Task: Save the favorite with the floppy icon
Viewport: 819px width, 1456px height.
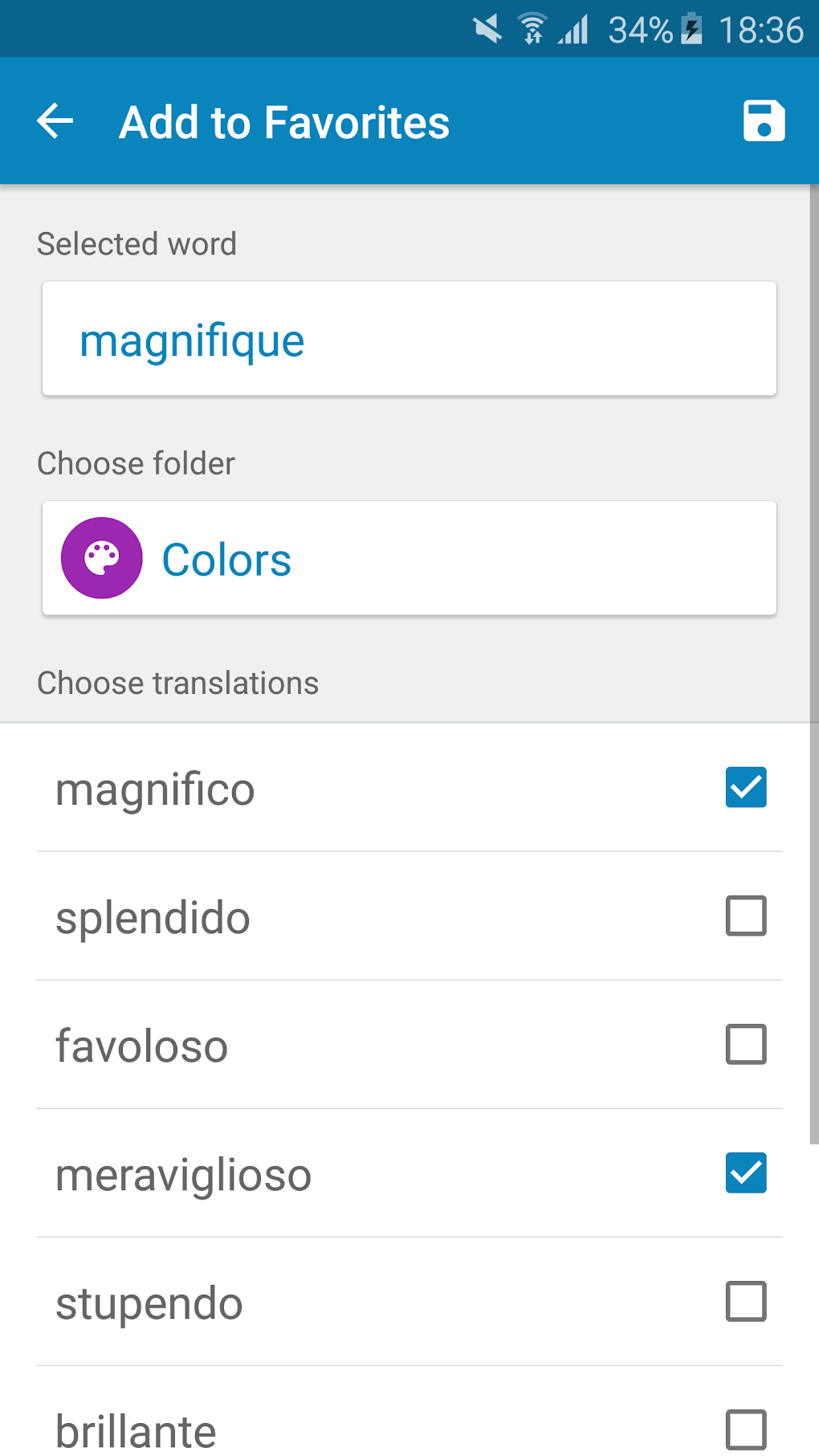Action: click(764, 121)
